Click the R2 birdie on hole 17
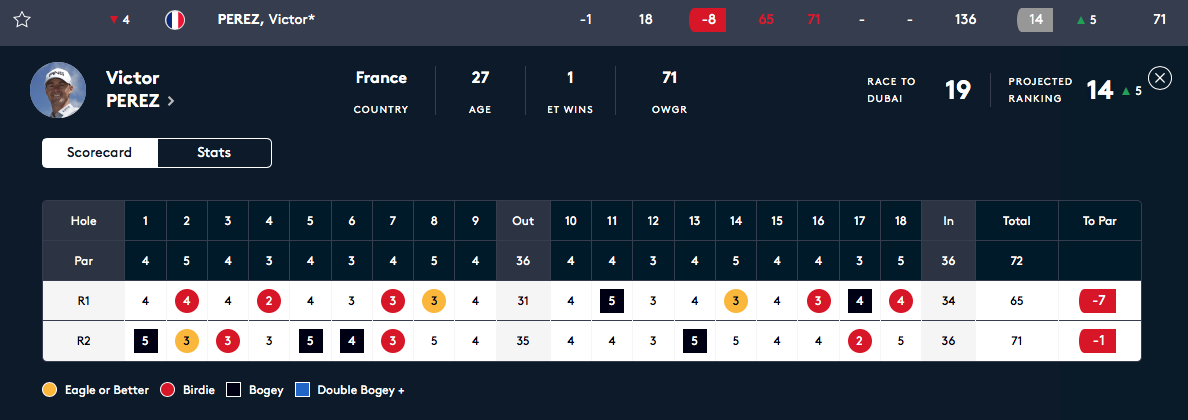This screenshot has height=420, width=1188. 860,341
